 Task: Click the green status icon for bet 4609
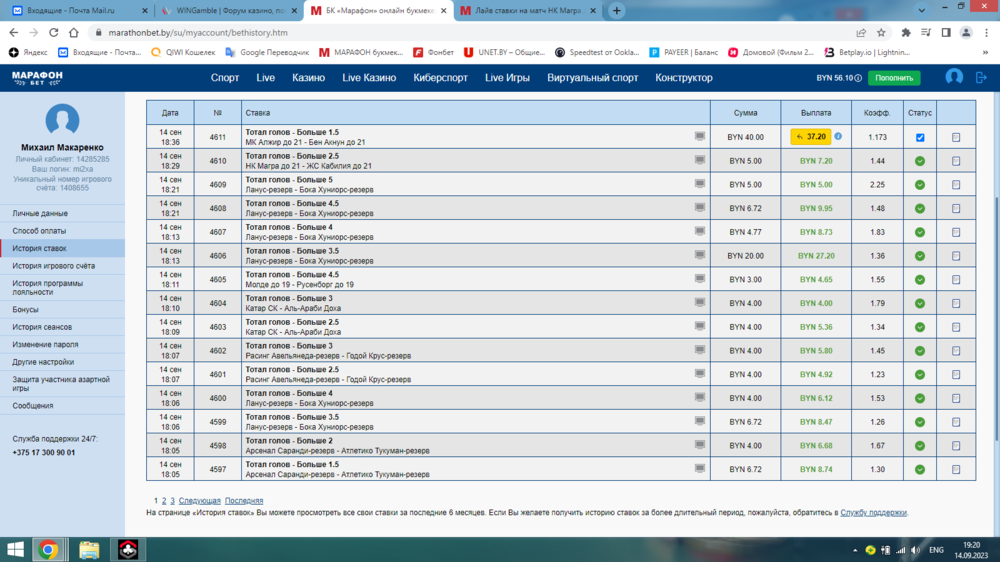point(920,185)
